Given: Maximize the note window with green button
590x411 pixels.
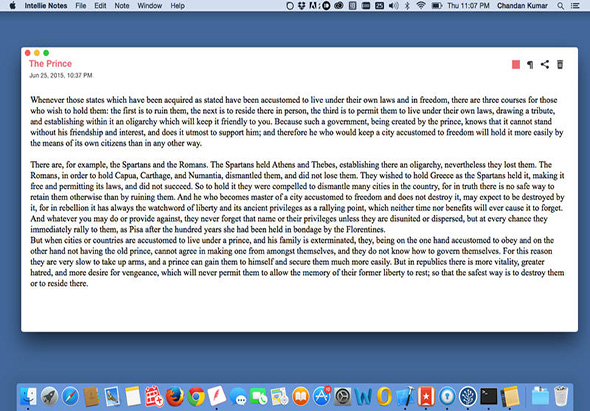Looking at the screenshot, I should coord(46,53).
